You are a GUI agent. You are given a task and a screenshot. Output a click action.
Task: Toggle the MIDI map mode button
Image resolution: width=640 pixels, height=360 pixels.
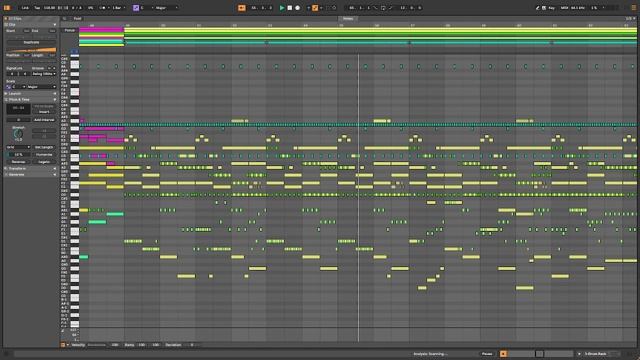tap(564, 8)
